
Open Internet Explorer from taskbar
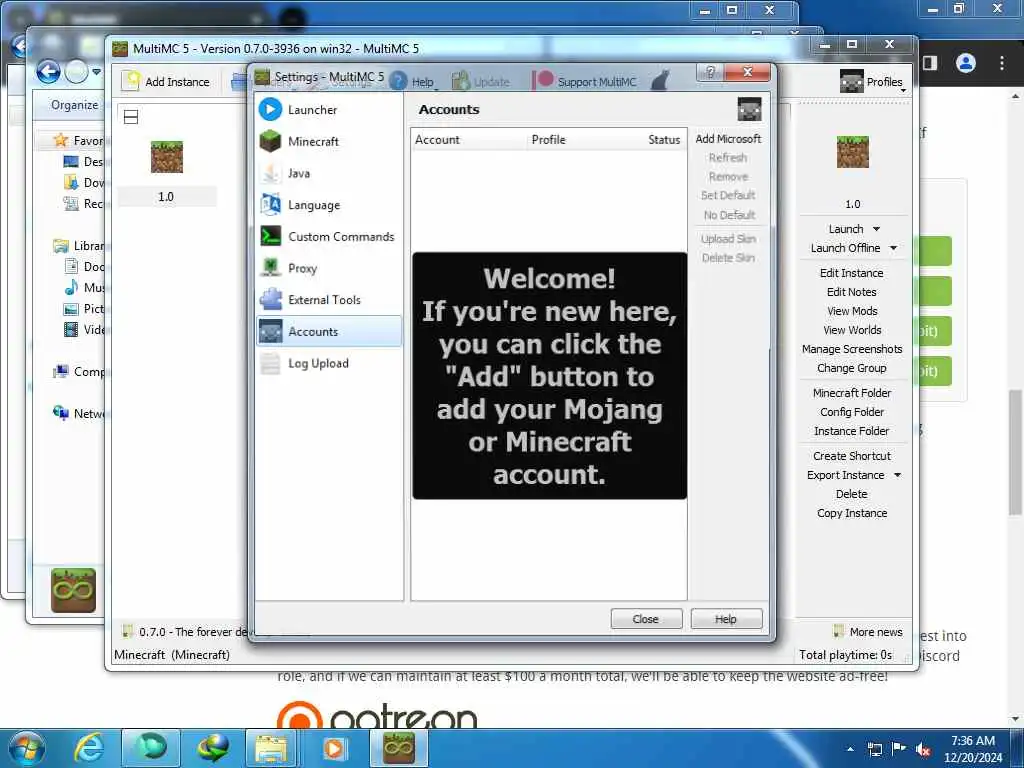coord(89,748)
